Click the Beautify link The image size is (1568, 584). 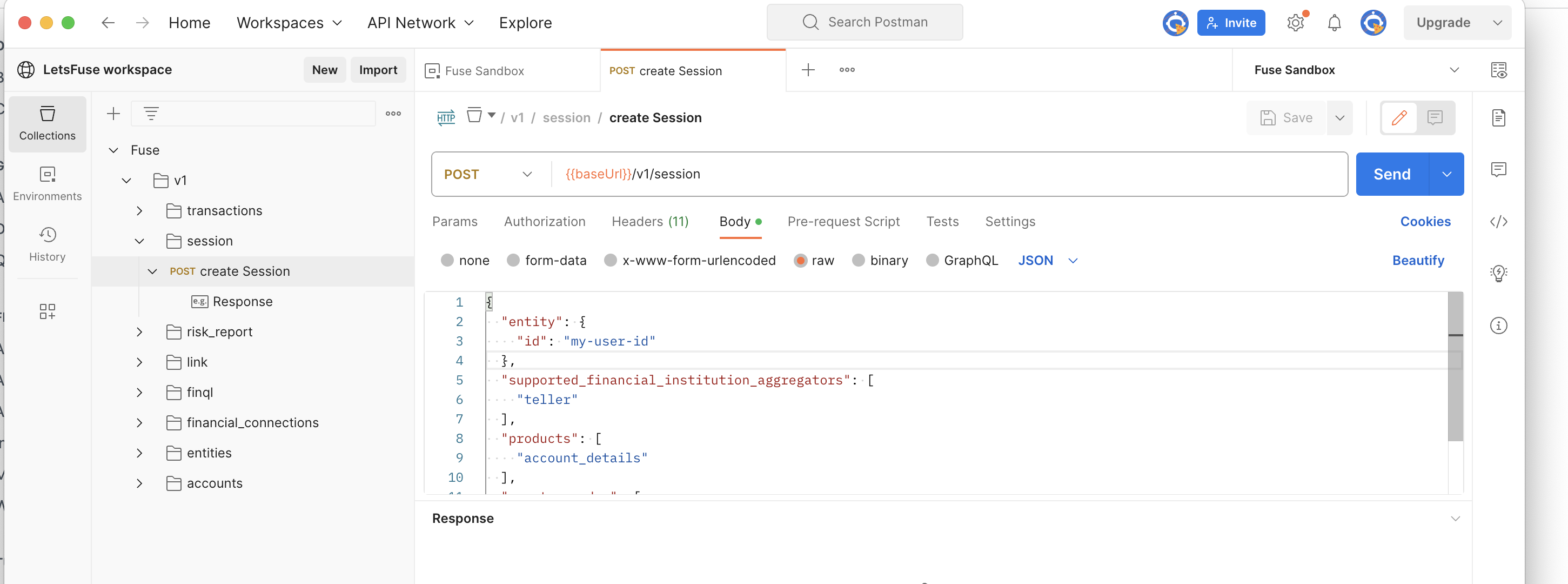click(1418, 261)
